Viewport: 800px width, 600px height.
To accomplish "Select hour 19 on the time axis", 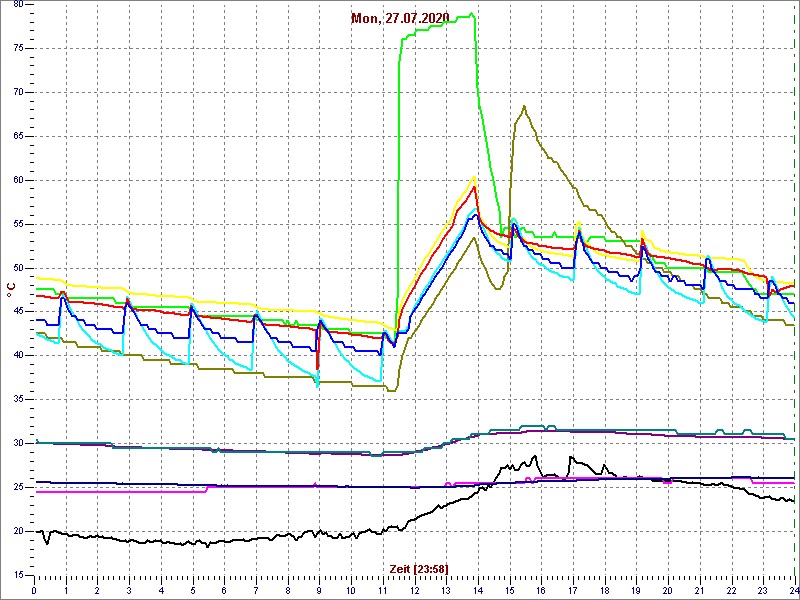I will tap(636, 589).
